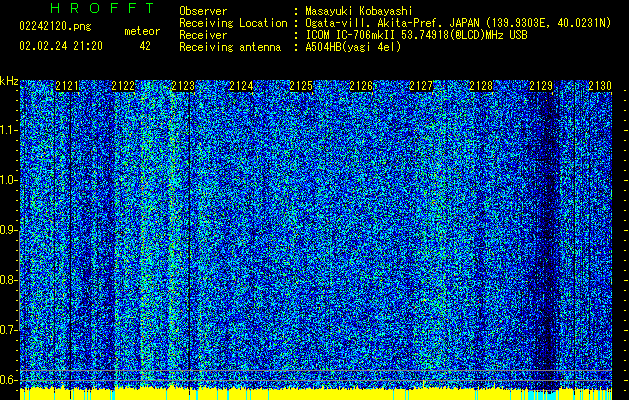Click the 2123 time marker
629x400 pixels.
[x=183, y=86]
